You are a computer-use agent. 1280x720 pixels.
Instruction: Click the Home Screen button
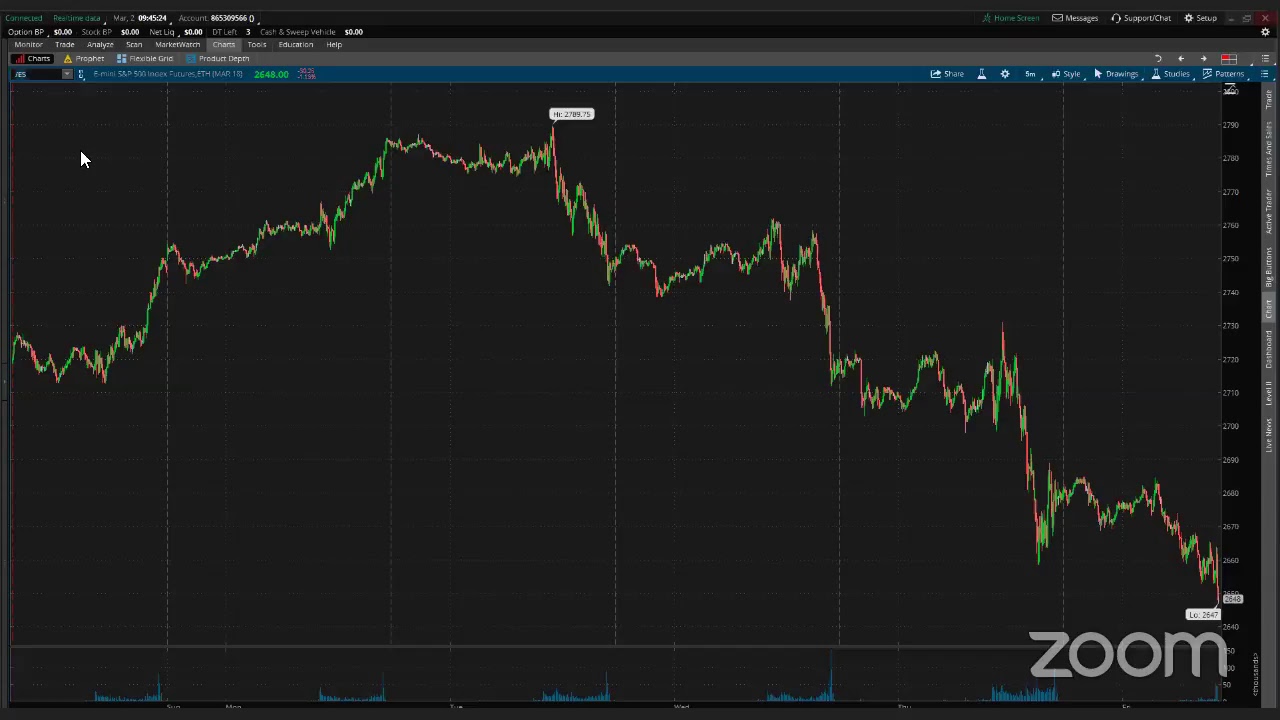[x=1010, y=18]
